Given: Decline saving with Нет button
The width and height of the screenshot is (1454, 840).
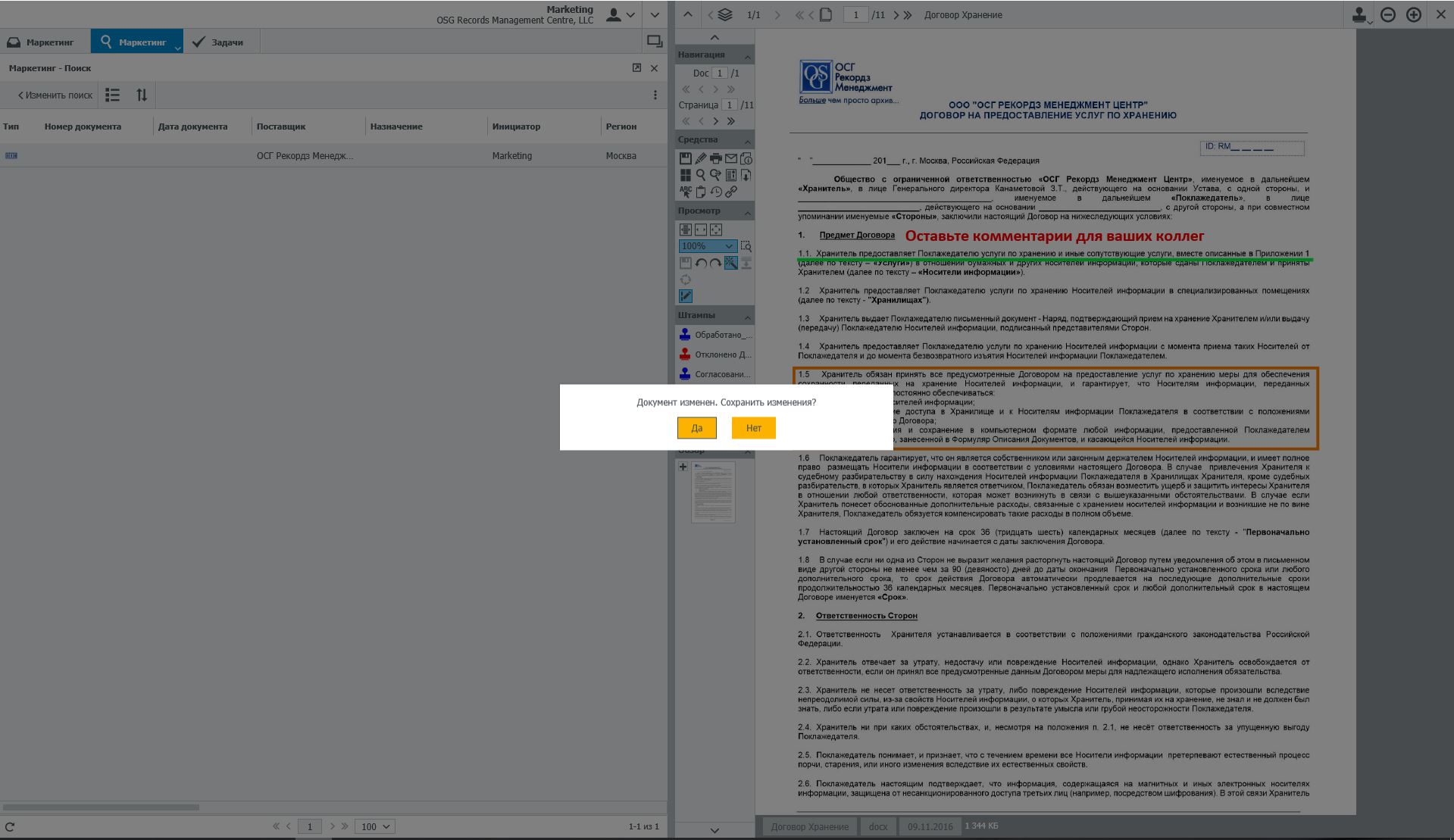Looking at the screenshot, I should 753,428.
